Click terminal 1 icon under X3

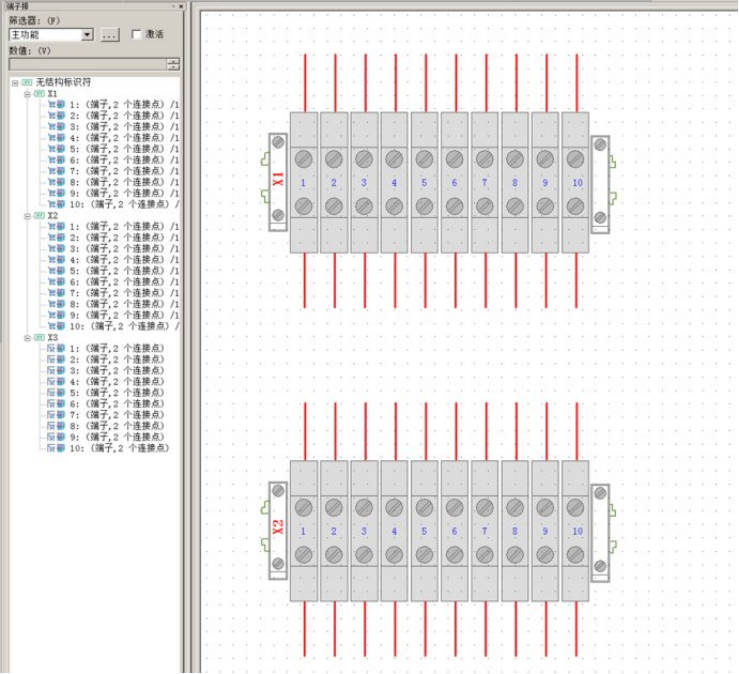tap(57, 349)
